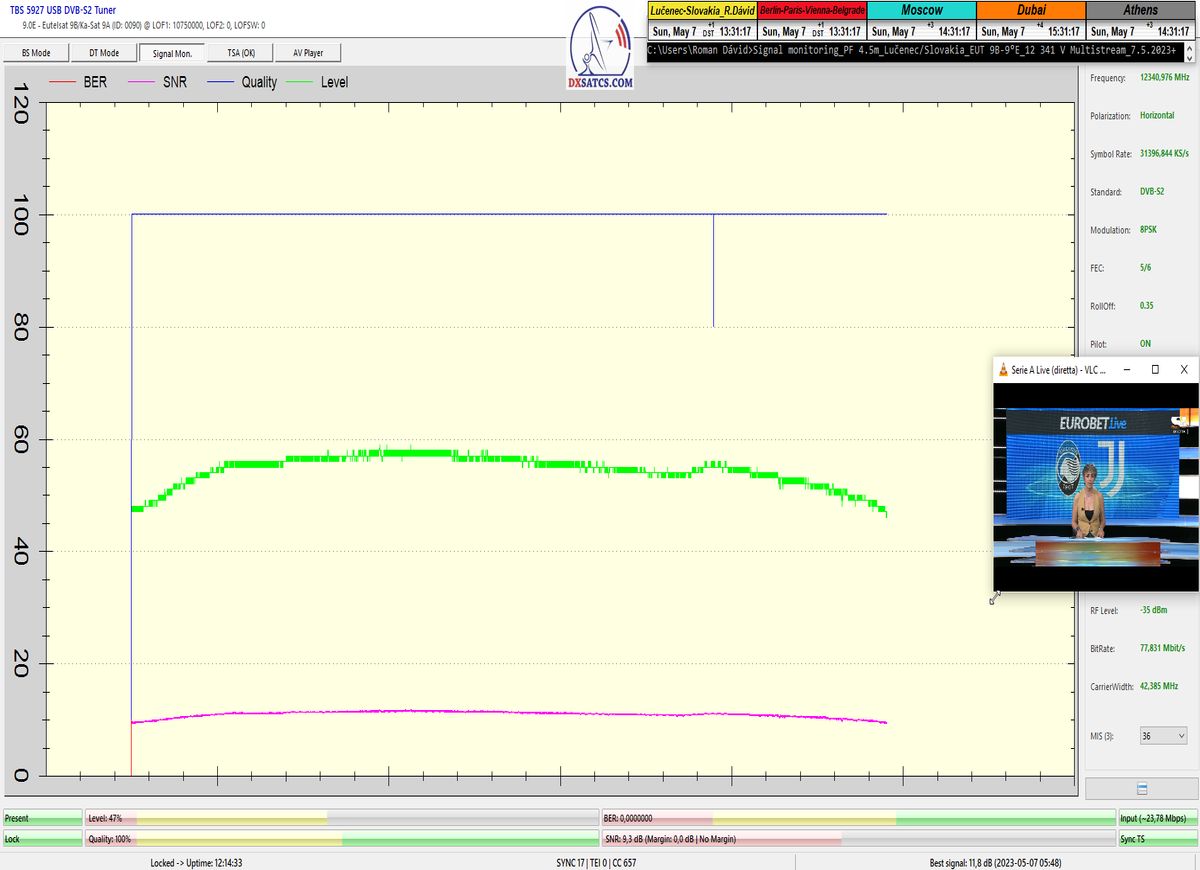Screen dimensions: 1200x870
Task: Open the MIS (3) dropdown
Action: pyautogui.click(x=1164, y=735)
